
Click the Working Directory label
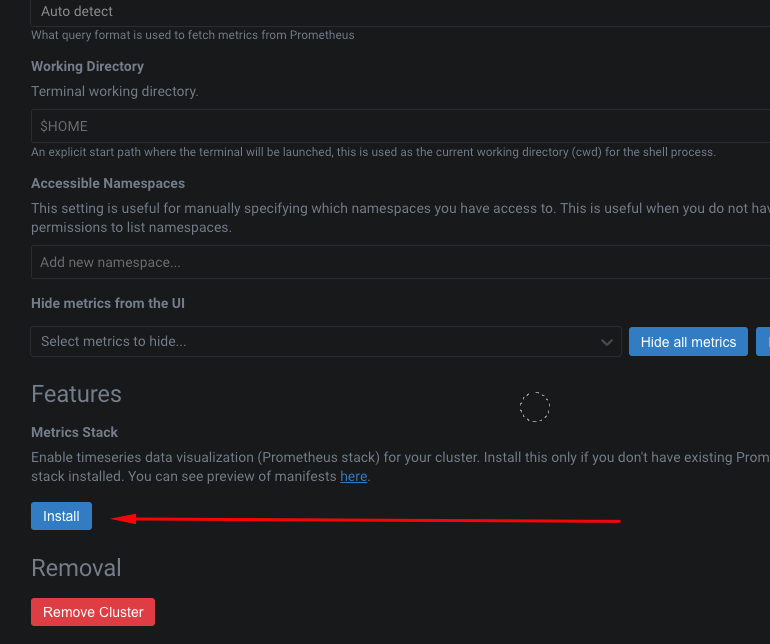(x=87, y=66)
